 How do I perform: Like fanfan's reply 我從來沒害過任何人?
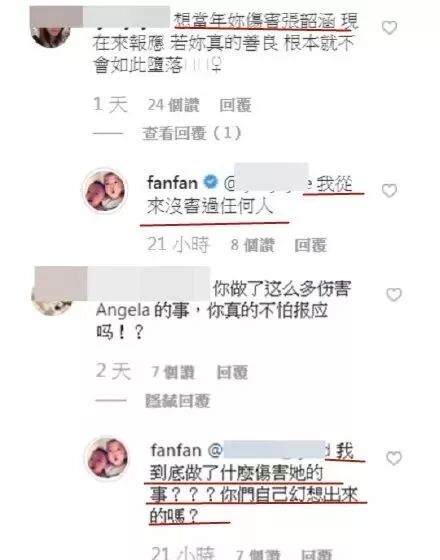pos(389,190)
